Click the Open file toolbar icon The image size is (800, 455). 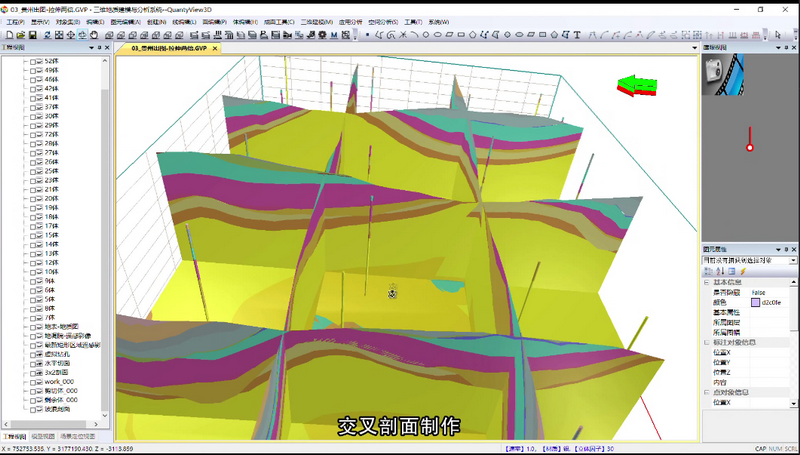coord(20,35)
